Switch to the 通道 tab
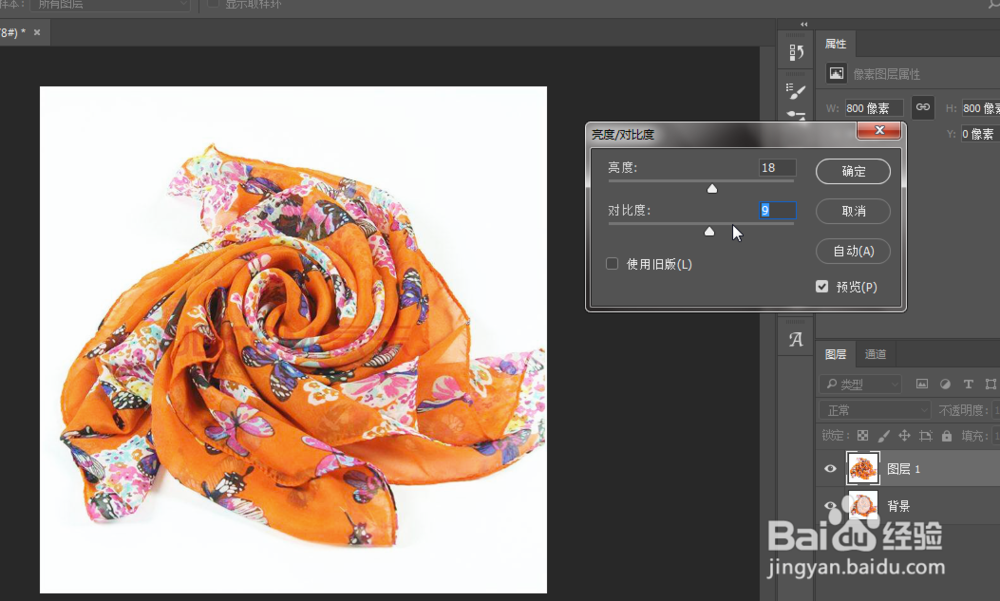 [x=875, y=354]
